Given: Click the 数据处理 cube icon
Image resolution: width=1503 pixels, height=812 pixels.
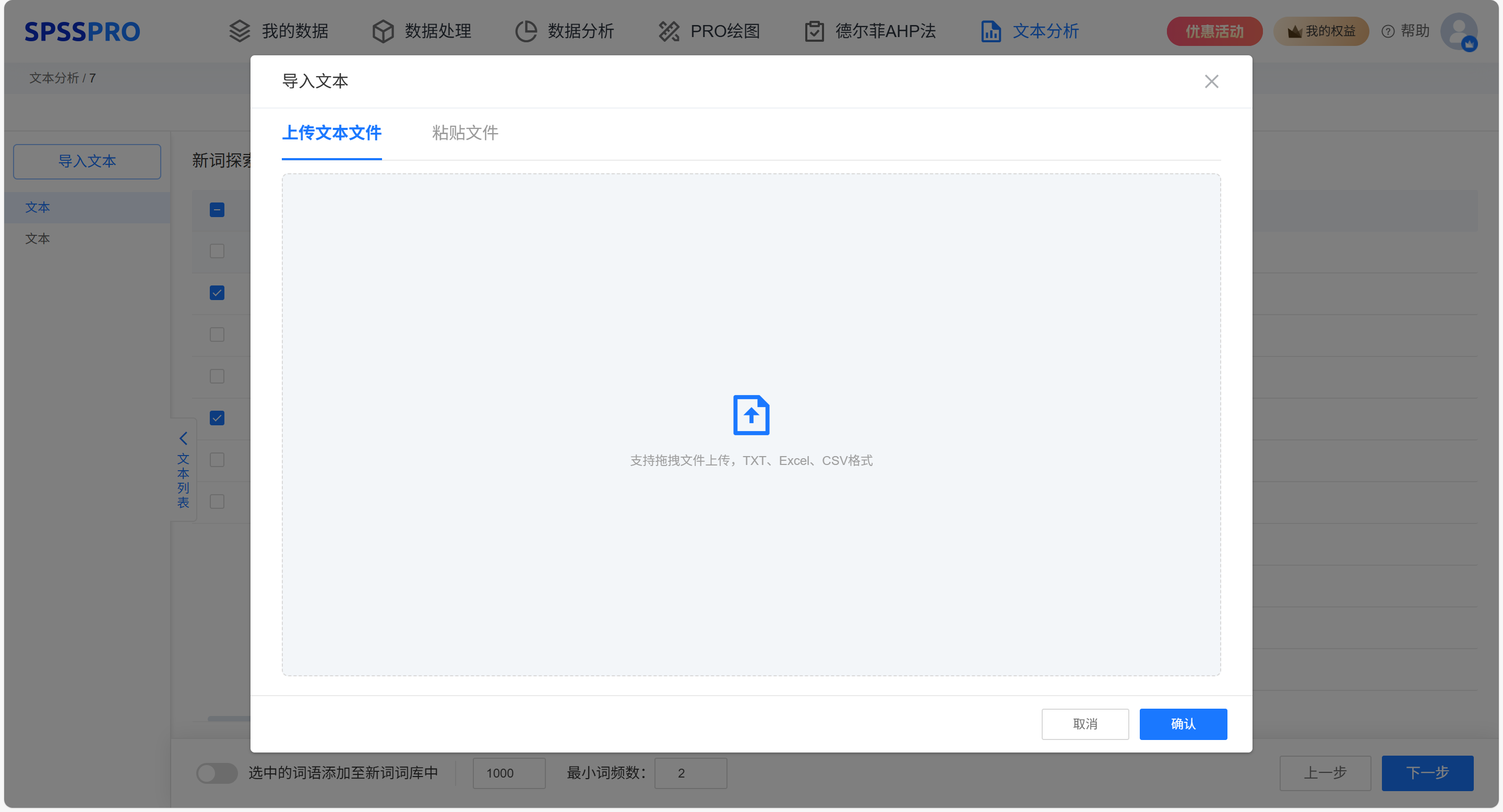Looking at the screenshot, I should 383,31.
